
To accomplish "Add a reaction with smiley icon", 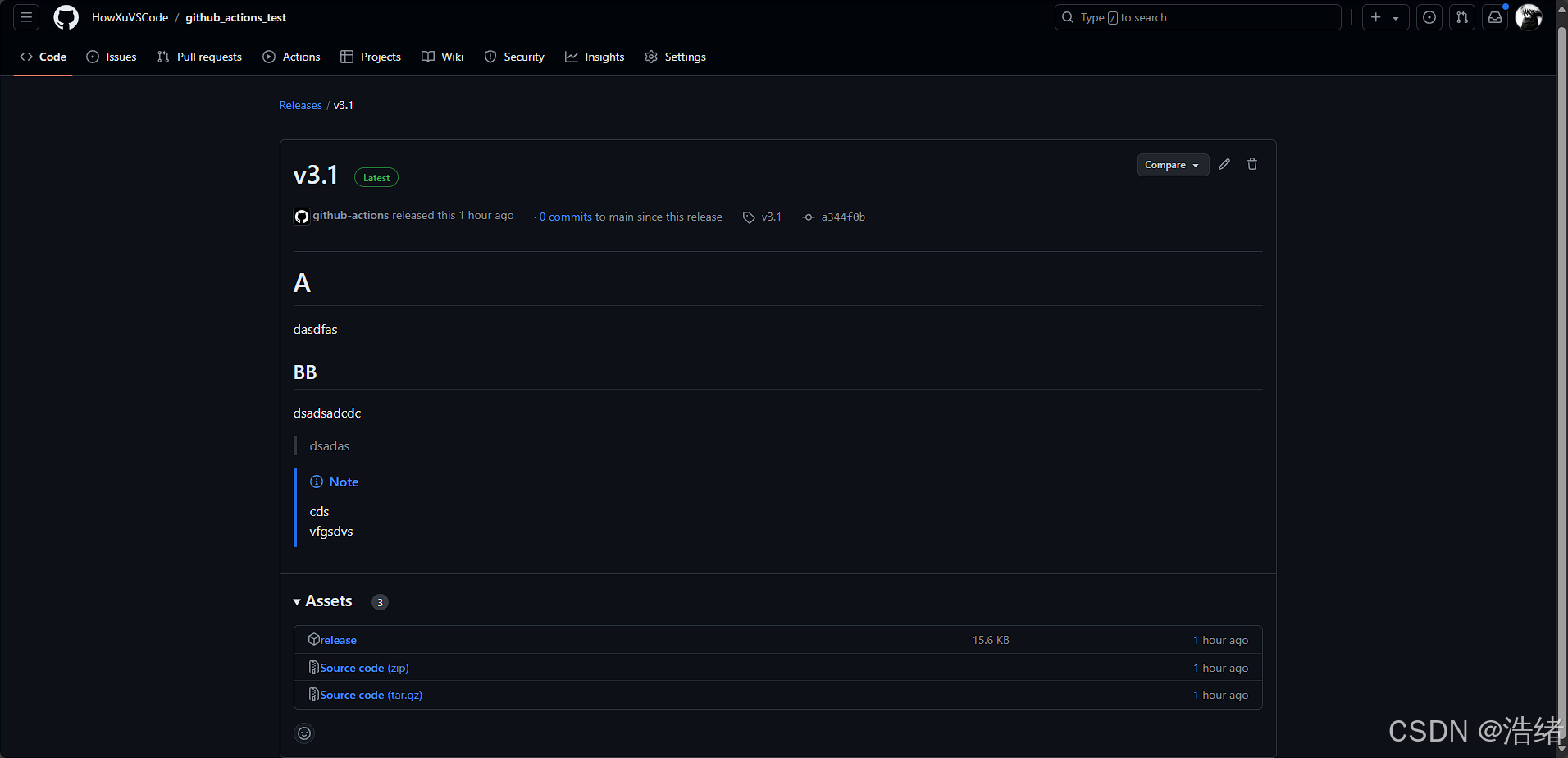I will [304, 733].
